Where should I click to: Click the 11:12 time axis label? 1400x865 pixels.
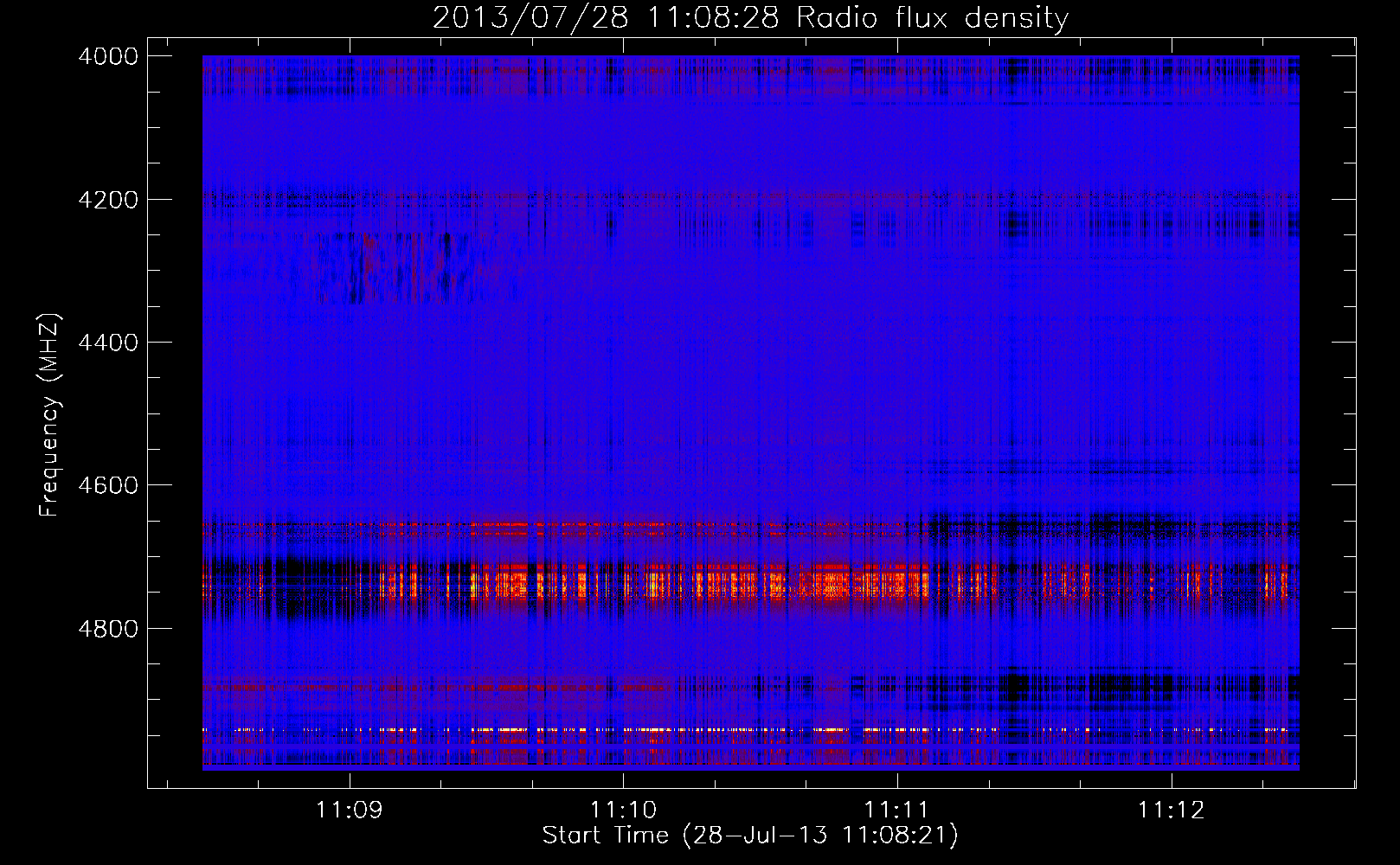click(1171, 811)
